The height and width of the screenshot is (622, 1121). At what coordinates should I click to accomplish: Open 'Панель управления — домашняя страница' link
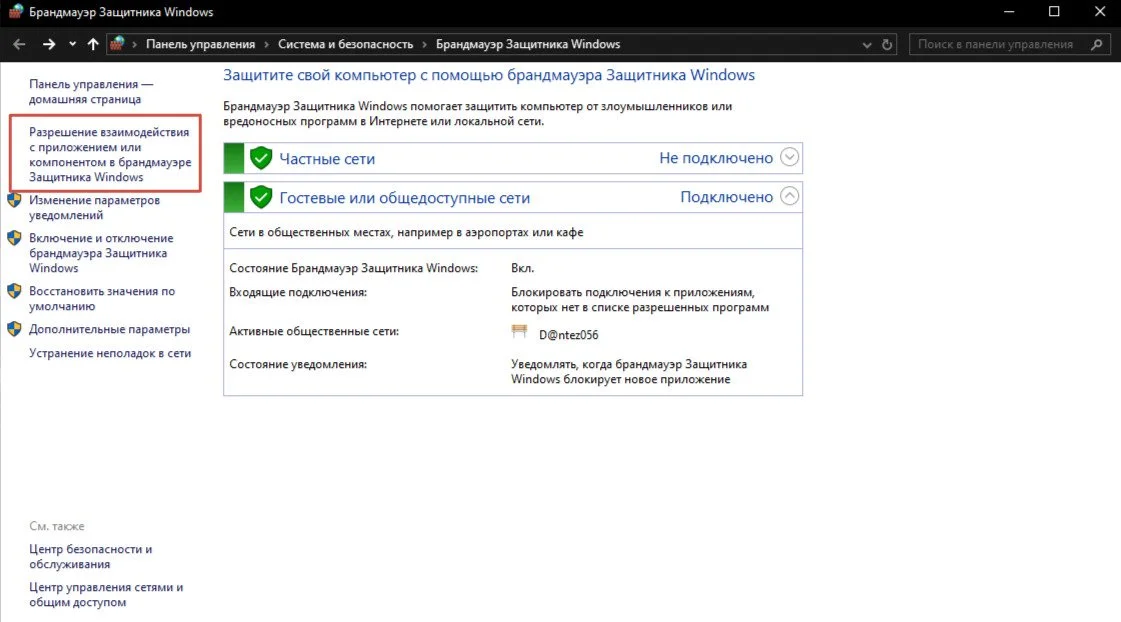pos(91,92)
